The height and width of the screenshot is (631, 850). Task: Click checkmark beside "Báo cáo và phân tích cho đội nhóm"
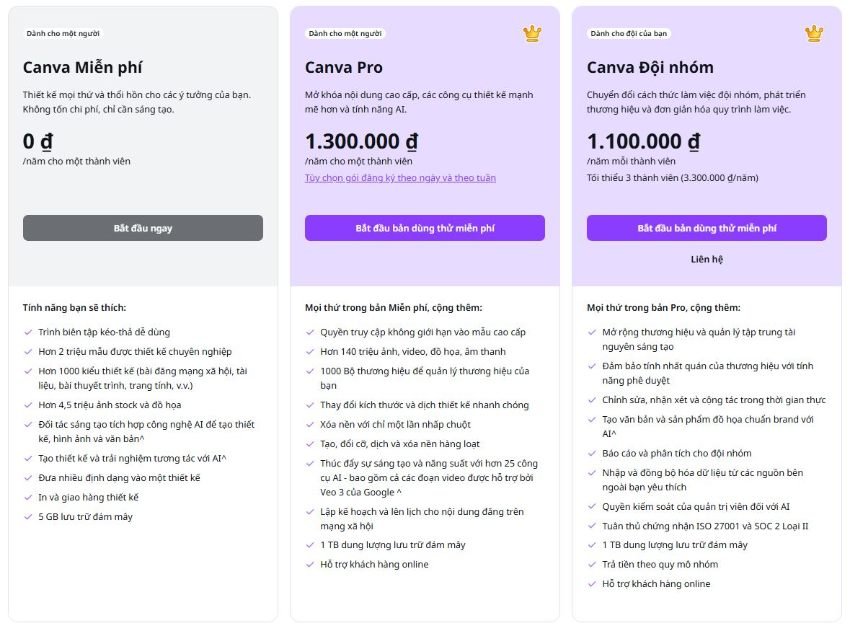tap(592, 453)
